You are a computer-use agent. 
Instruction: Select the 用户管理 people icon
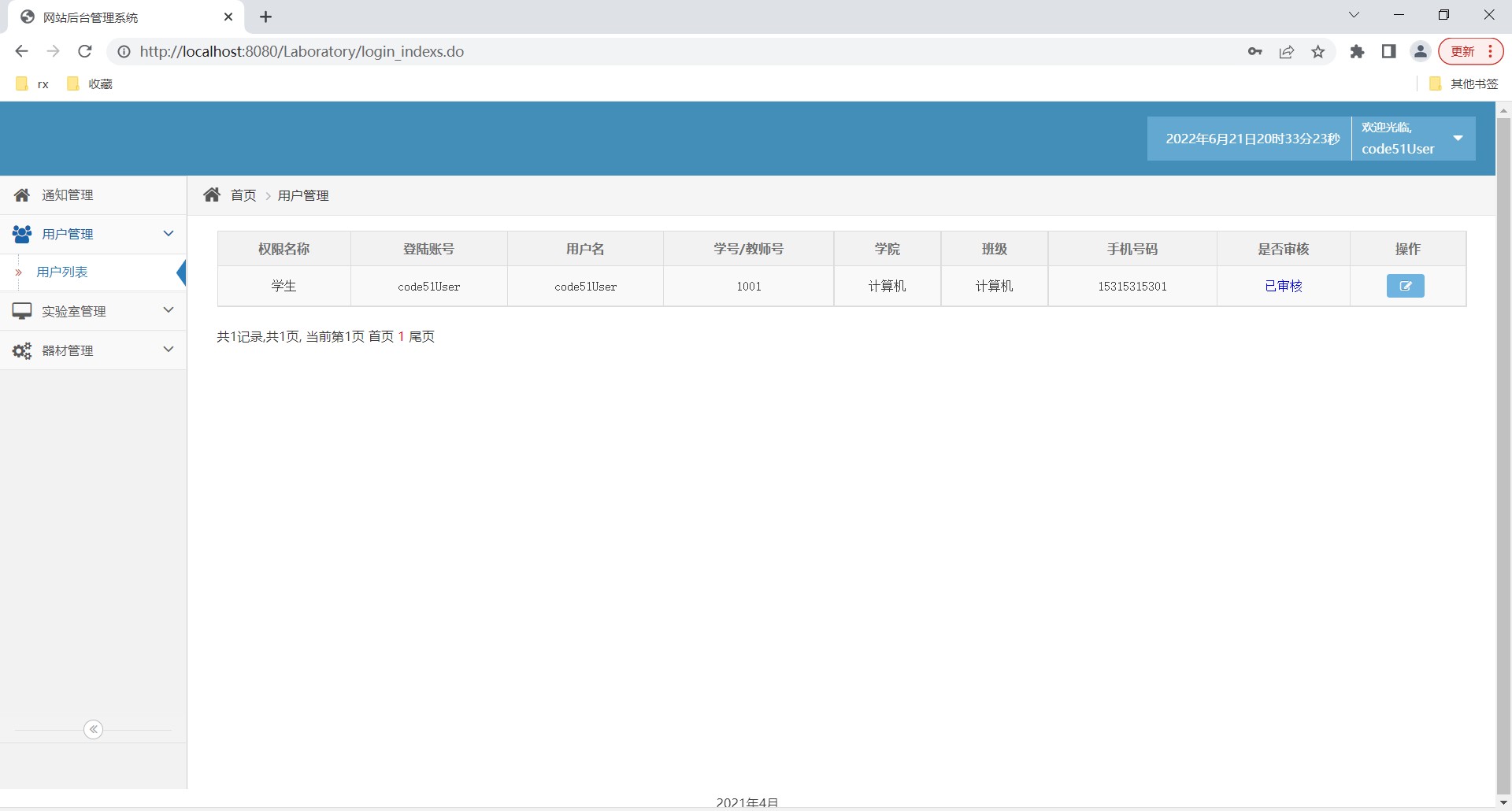pyautogui.click(x=21, y=233)
